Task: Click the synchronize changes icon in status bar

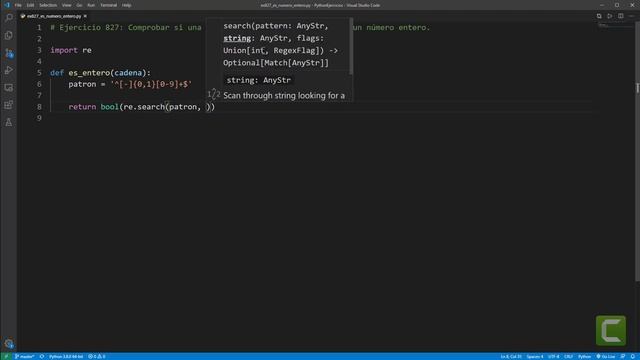Action: click(42, 356)
